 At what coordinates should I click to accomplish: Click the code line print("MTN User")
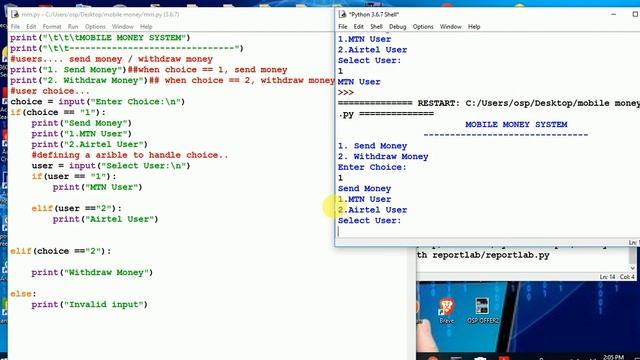coord(98,187)
